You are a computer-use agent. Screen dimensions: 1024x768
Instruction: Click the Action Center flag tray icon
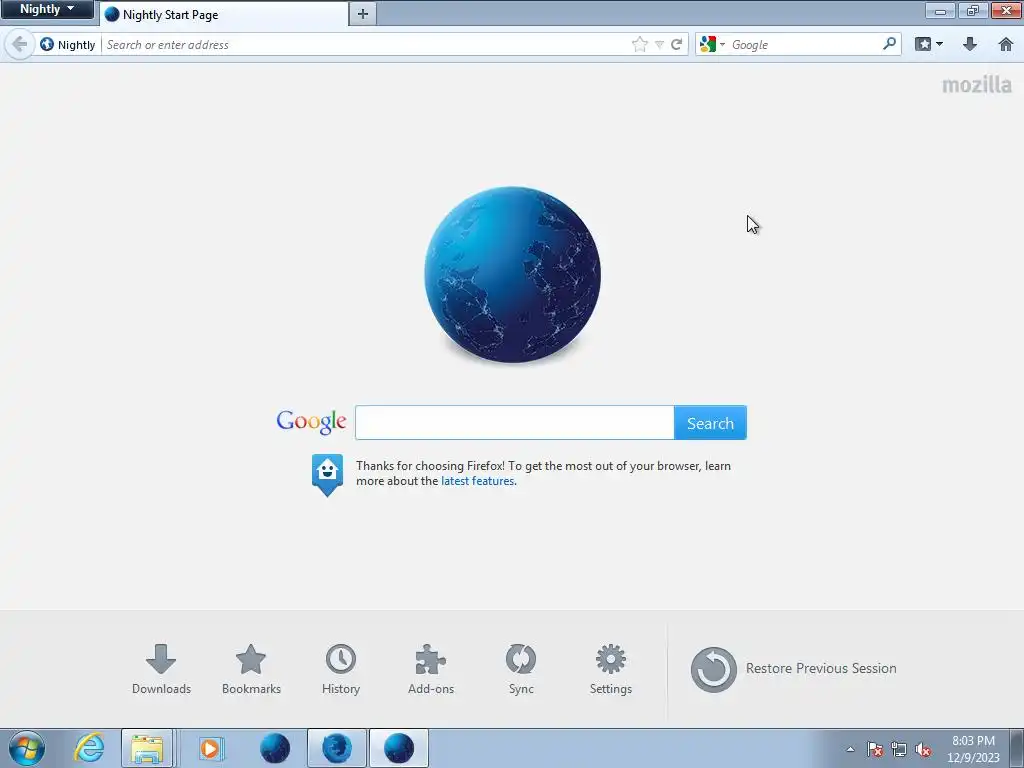pyautogui.click(x=874, y=749)
